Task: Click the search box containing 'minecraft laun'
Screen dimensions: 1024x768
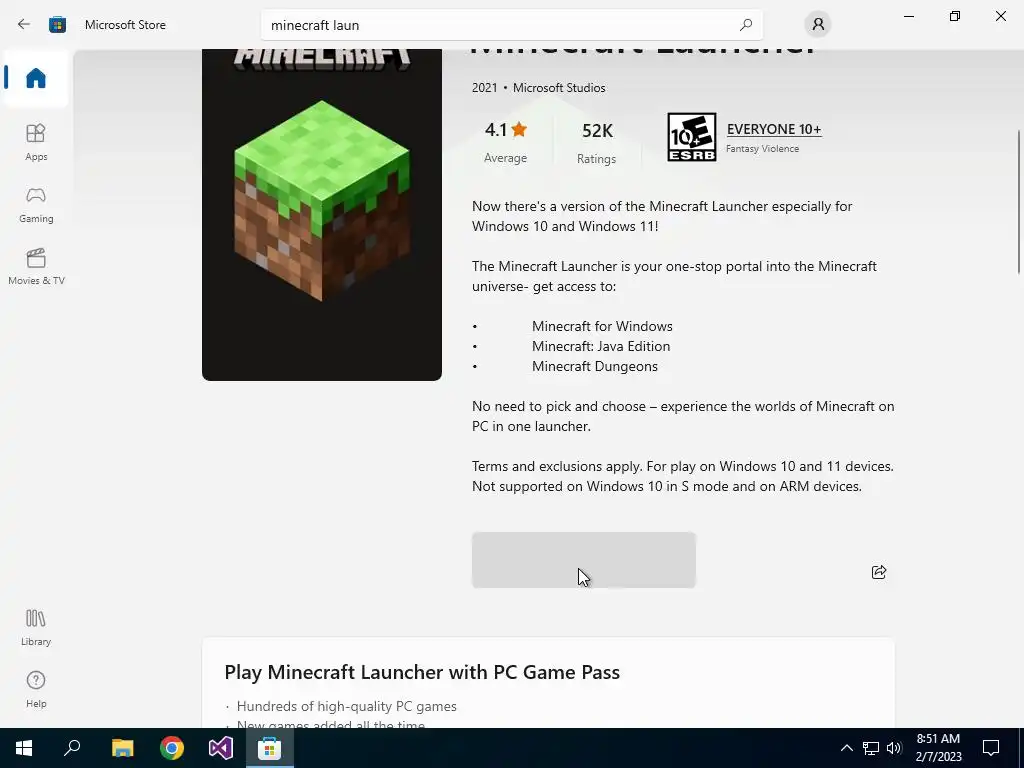Action: (511, 25)
